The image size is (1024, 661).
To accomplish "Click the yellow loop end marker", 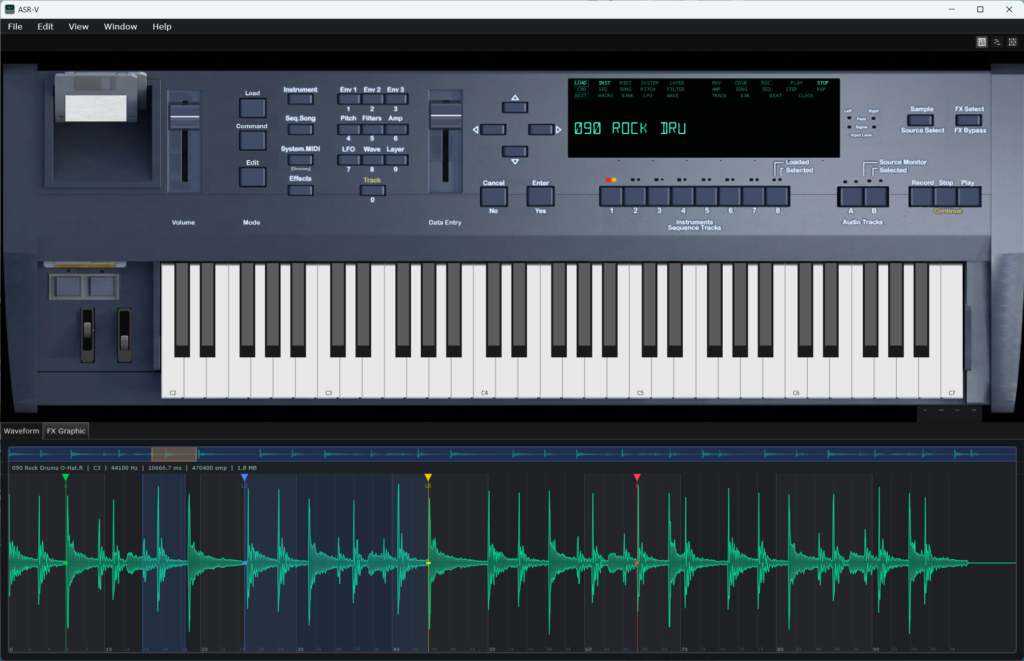I will [x=428, y=478].
